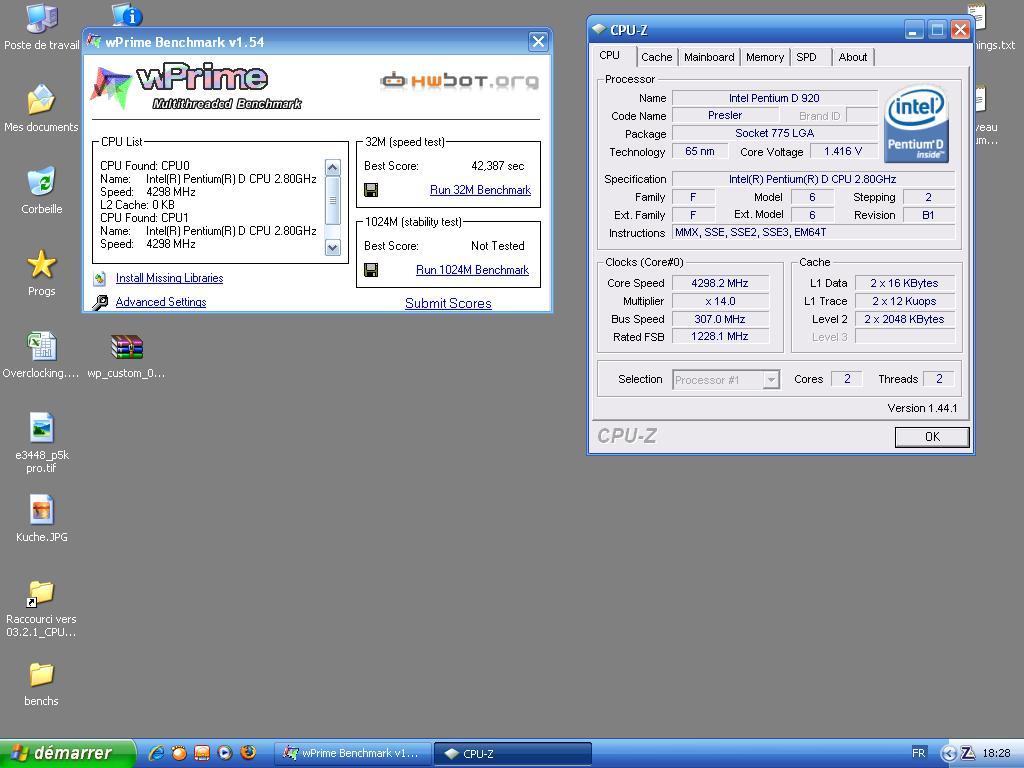Click the ZoneAlarm tray icon
The height and width of the screenshot is (768, 1024).
968,753
